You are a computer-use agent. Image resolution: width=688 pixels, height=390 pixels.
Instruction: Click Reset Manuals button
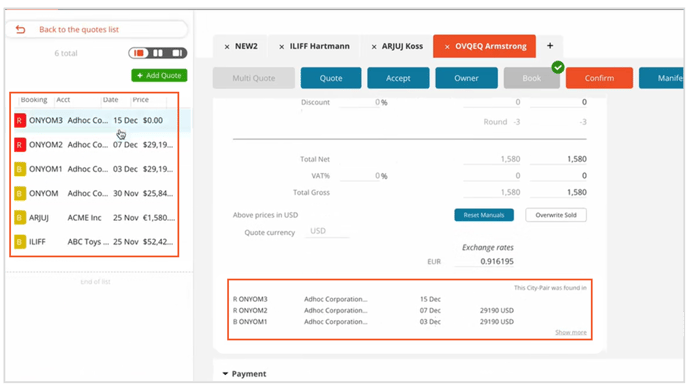click(484, 215)
